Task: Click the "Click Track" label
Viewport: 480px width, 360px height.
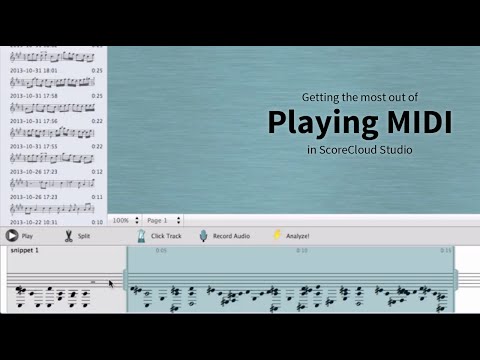Action: (x=166, y=236)
